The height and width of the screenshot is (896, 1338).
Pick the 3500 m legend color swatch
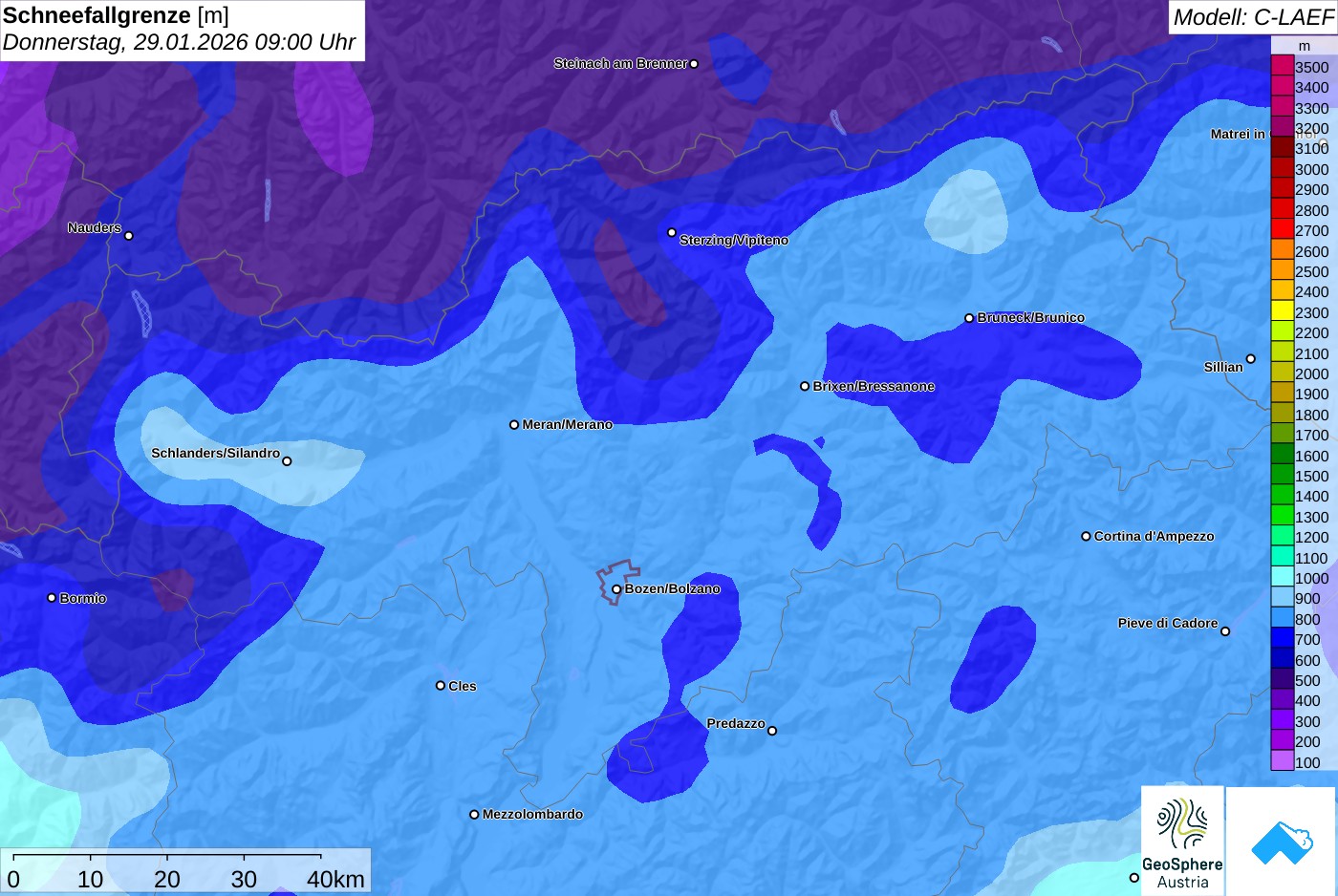click(1283, 66)
